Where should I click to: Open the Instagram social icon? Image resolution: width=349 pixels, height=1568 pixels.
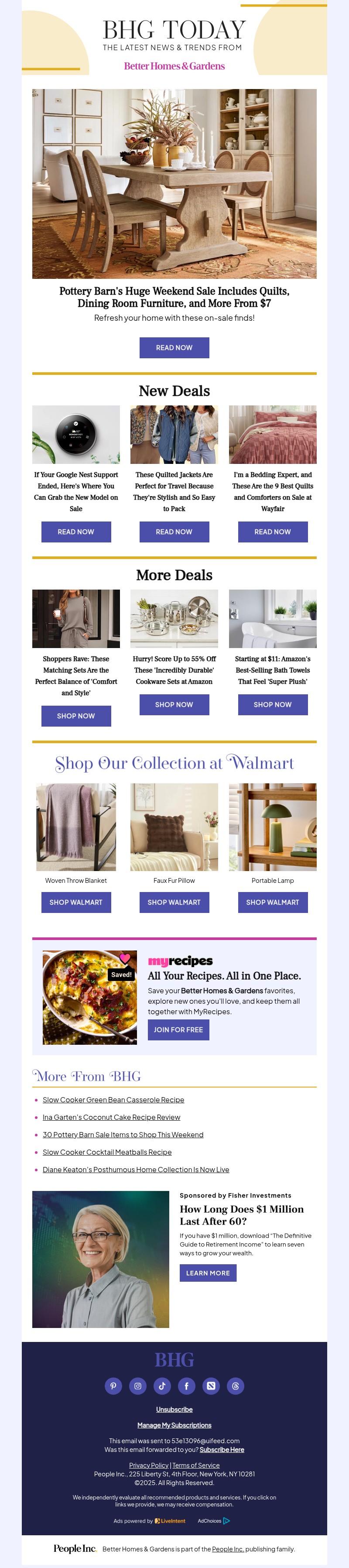pos(137,1386)
